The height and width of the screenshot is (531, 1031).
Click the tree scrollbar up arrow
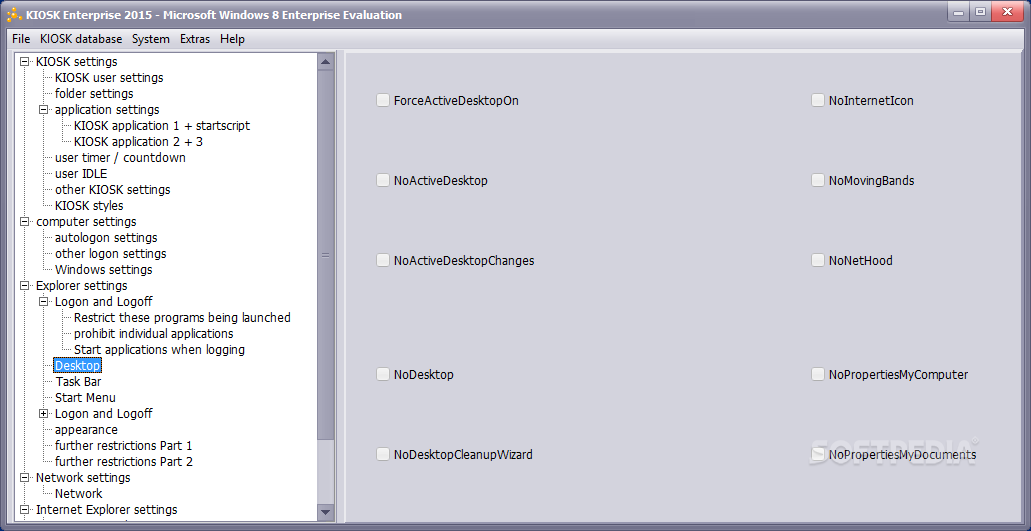tap(325, 62)
